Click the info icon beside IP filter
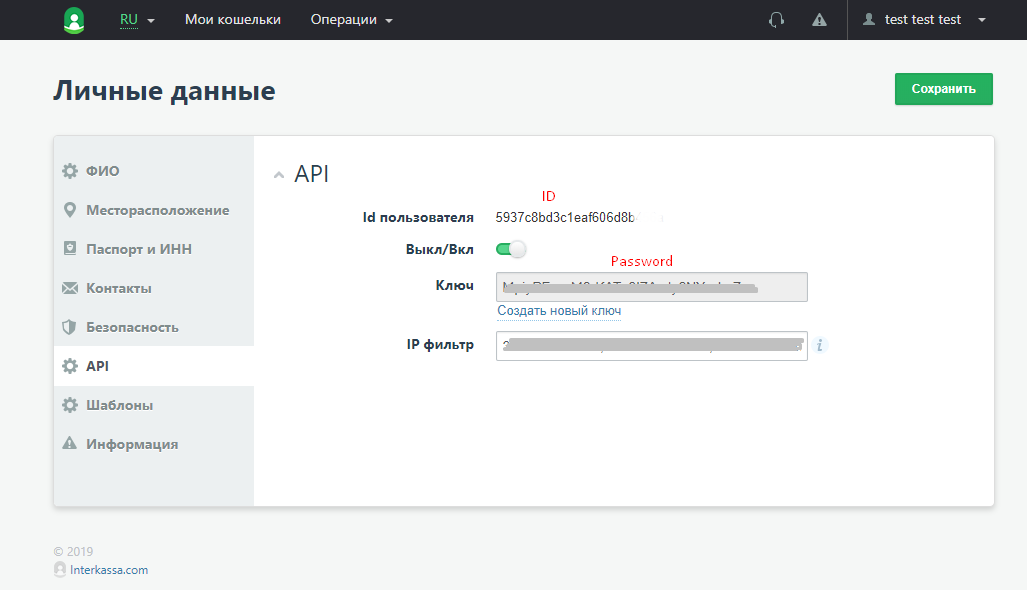Viewport: 1027px width, 590px height. coord(820,345)
